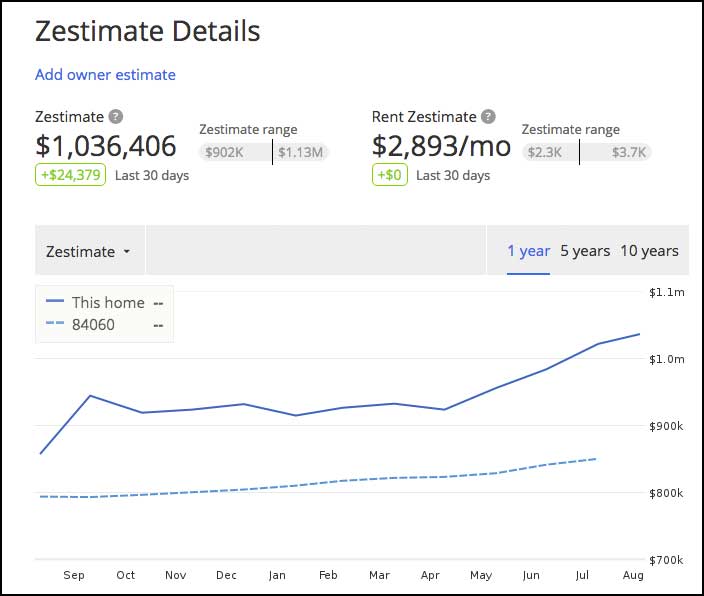Click the Apr month label
The height and width of the screenshot is (596, 704).
click(x=430, y=575)
